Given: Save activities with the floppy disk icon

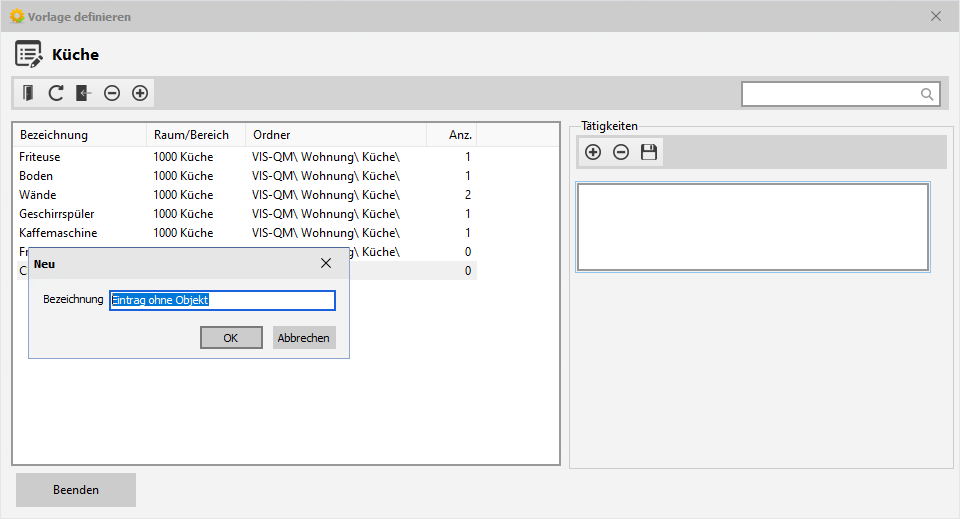Looking at the screenshot, I should (x=649, y=152).
